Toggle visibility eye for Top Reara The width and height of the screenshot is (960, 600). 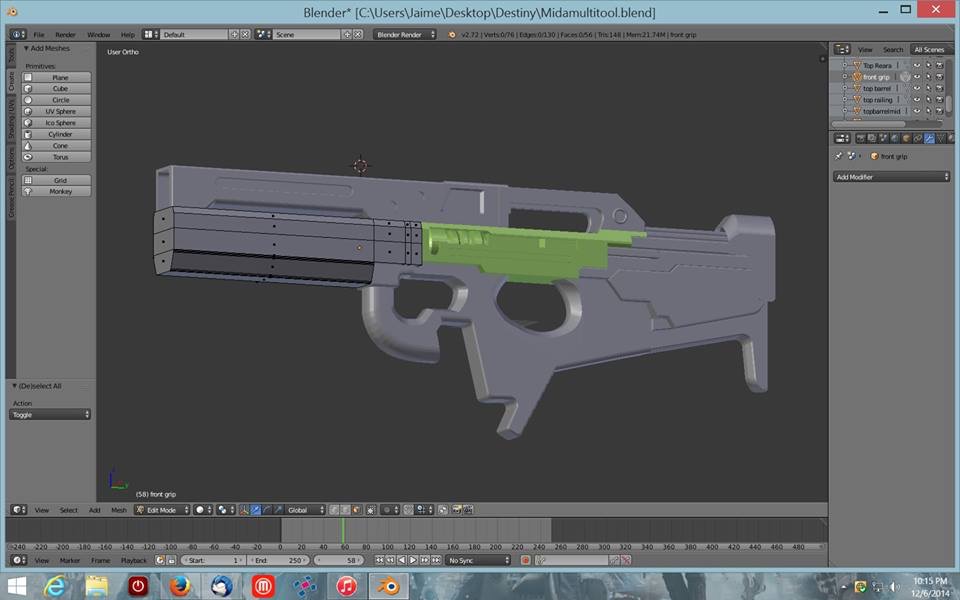[x=917, y=65]
